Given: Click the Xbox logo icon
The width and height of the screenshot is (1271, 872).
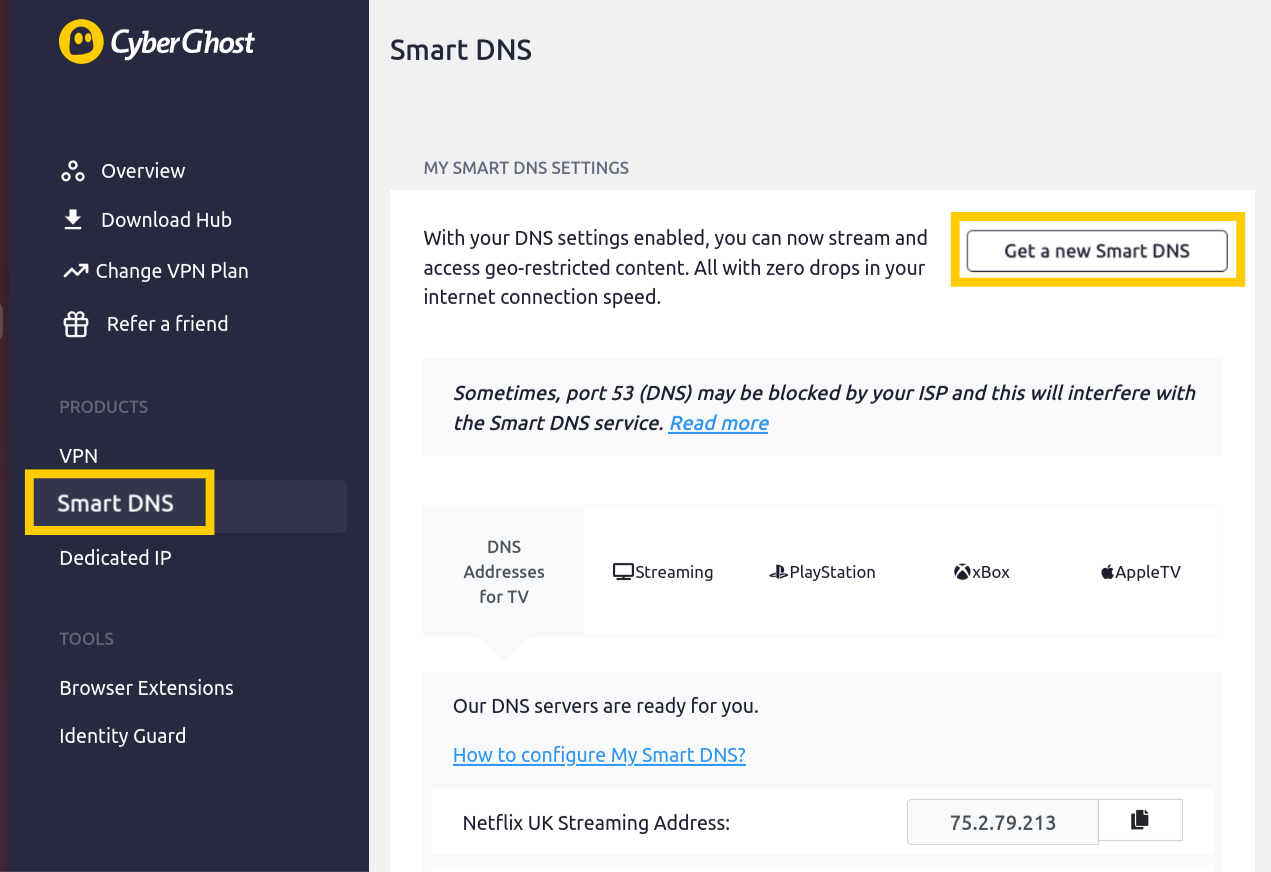Looking at the screenshot, I should 962,572.
